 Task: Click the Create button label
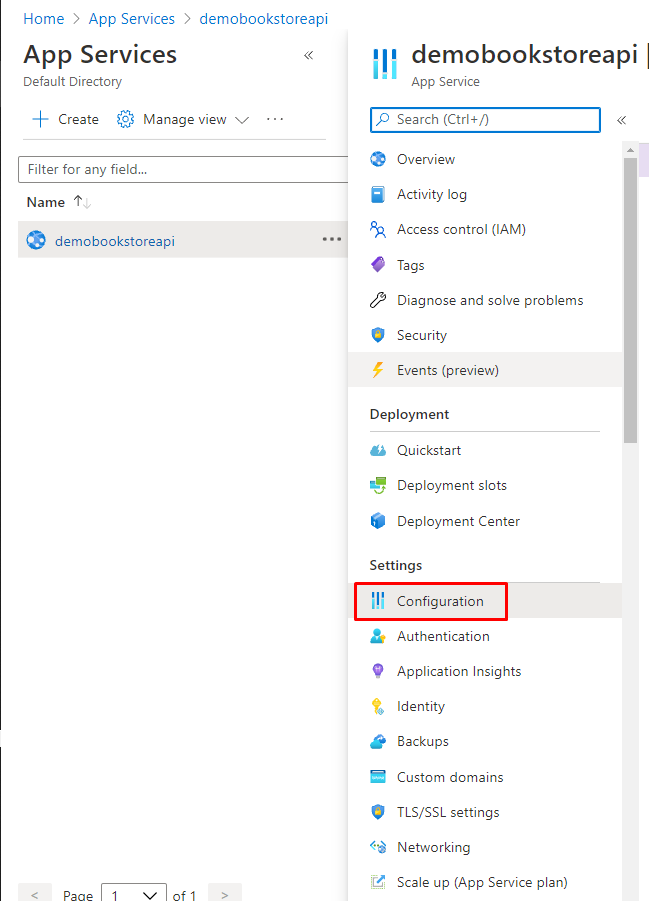[78, 120]
